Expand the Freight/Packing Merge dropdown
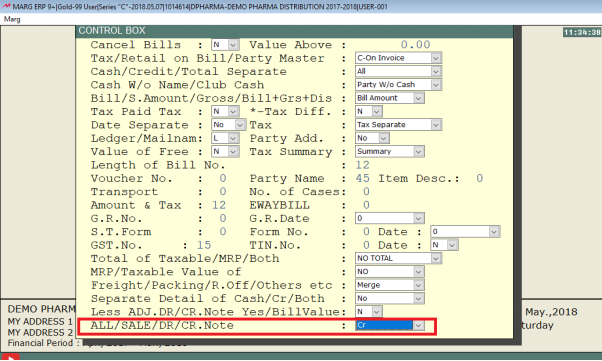This screenshot has height=361, width=602. (x=390, y=285)
